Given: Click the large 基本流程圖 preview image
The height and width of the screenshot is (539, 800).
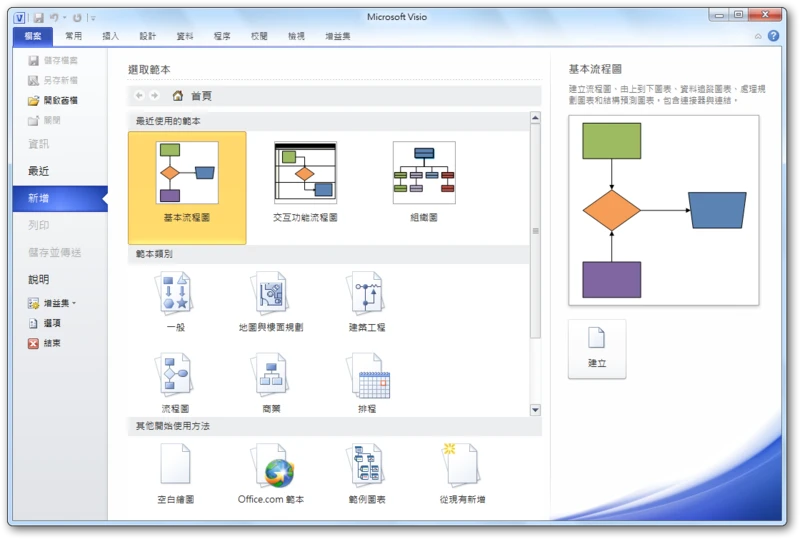Looking at the screenshot, I should pyautogui.click(x=664, y=210).
